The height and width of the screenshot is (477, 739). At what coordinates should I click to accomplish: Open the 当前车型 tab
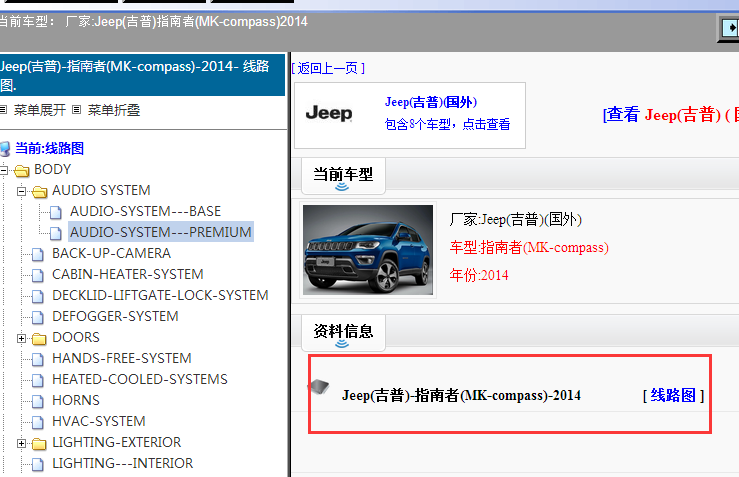coord(343,176)
